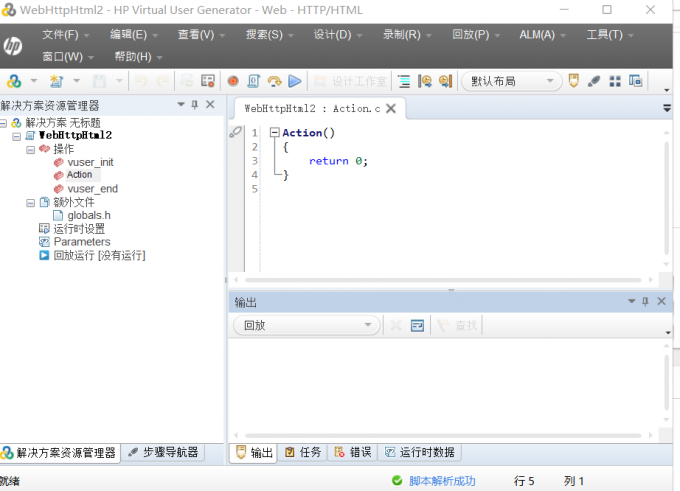Click the record button in toolbar
This screenshot has width=680, height=491.
[233, 81]
